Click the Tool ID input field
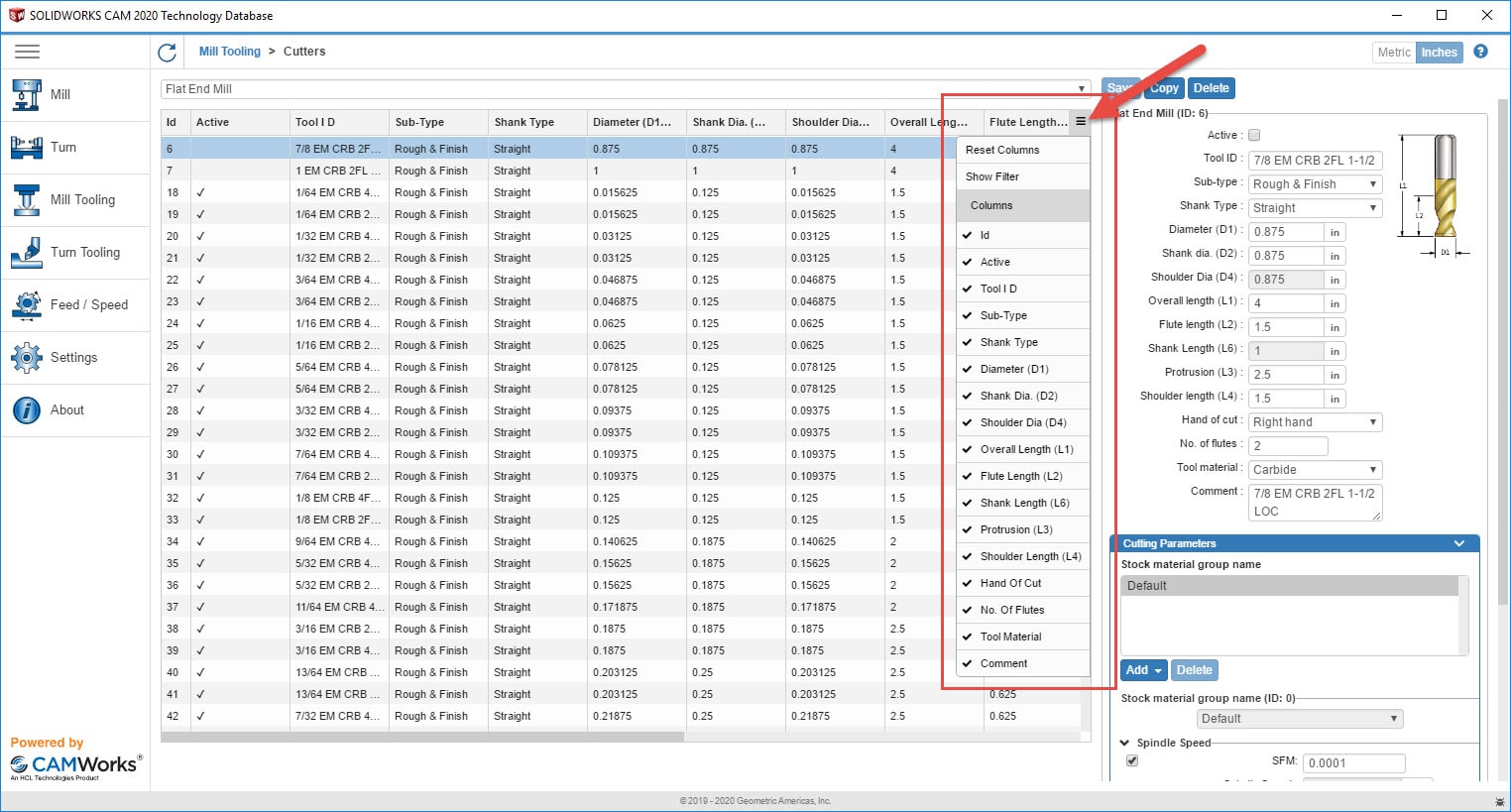 tap(1315, 160)
